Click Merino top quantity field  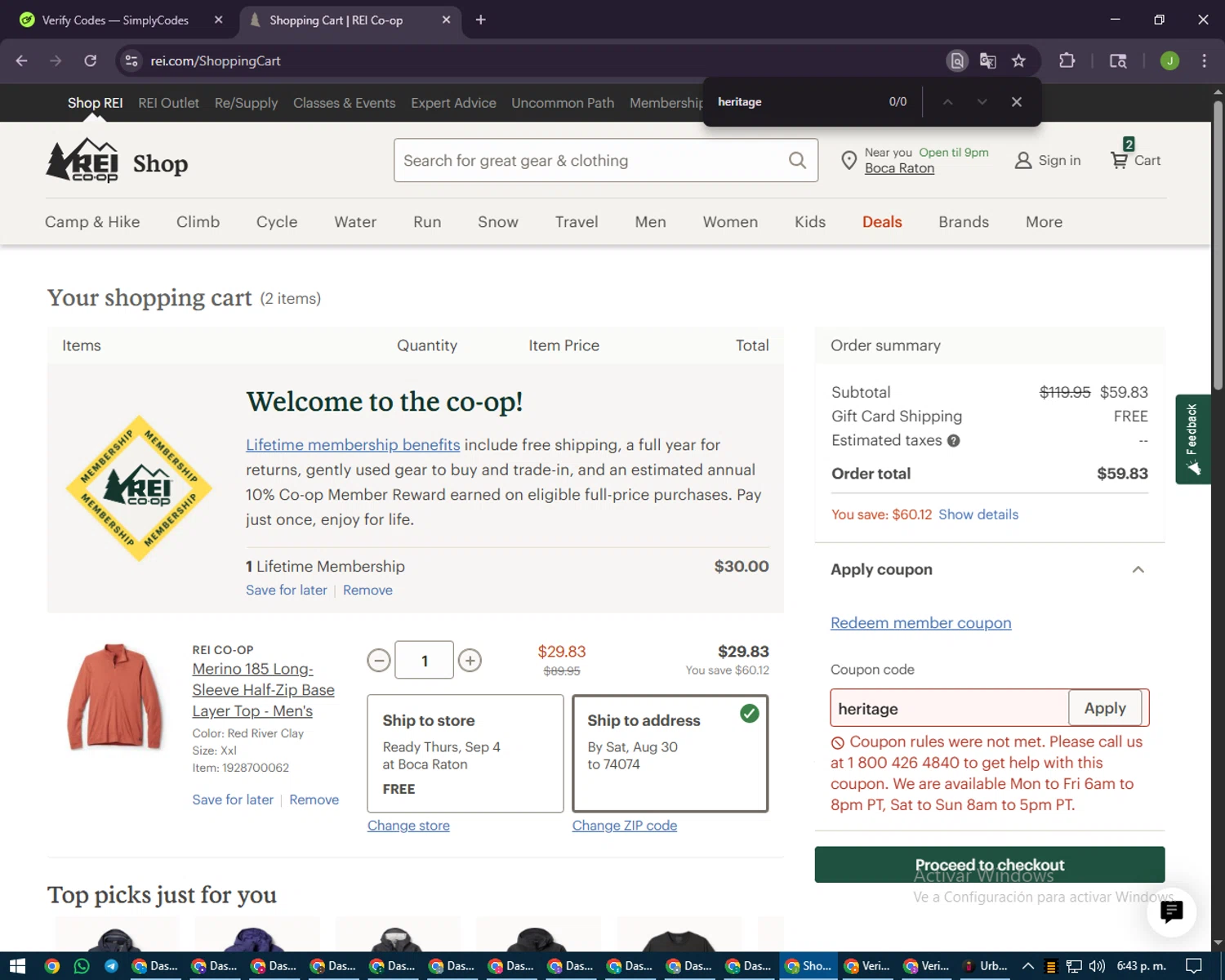[424, 660]
